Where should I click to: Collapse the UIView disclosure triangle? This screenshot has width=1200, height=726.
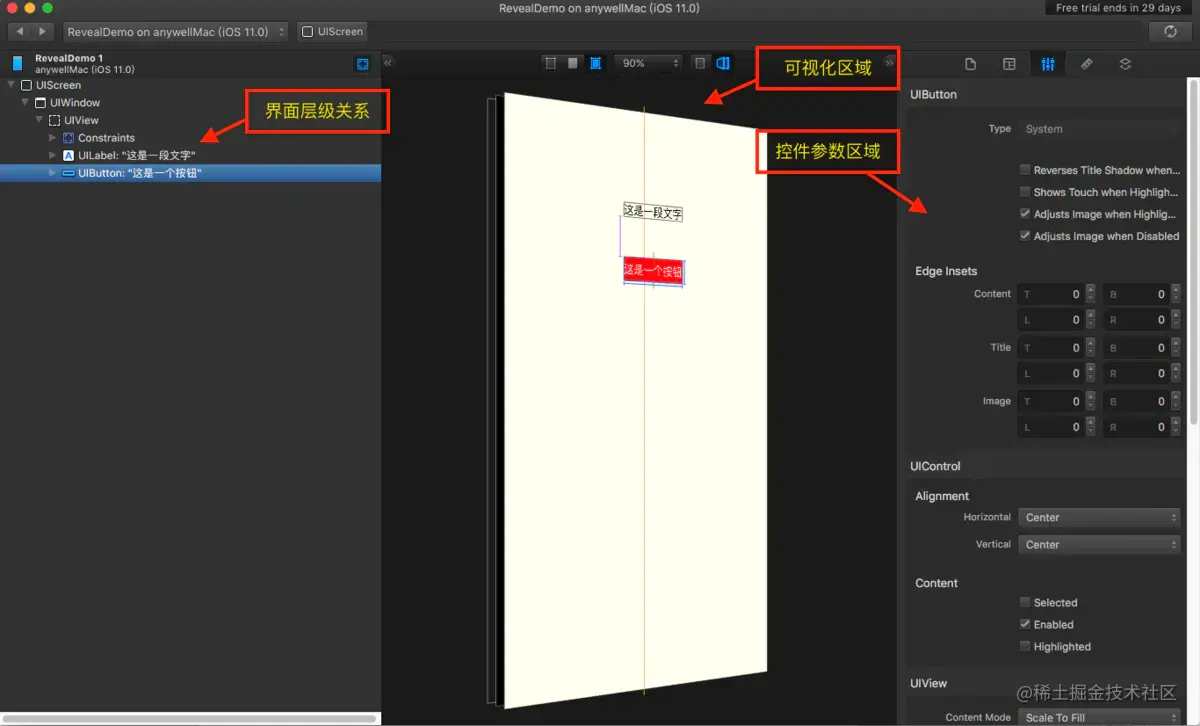click(x=40, y=120)
